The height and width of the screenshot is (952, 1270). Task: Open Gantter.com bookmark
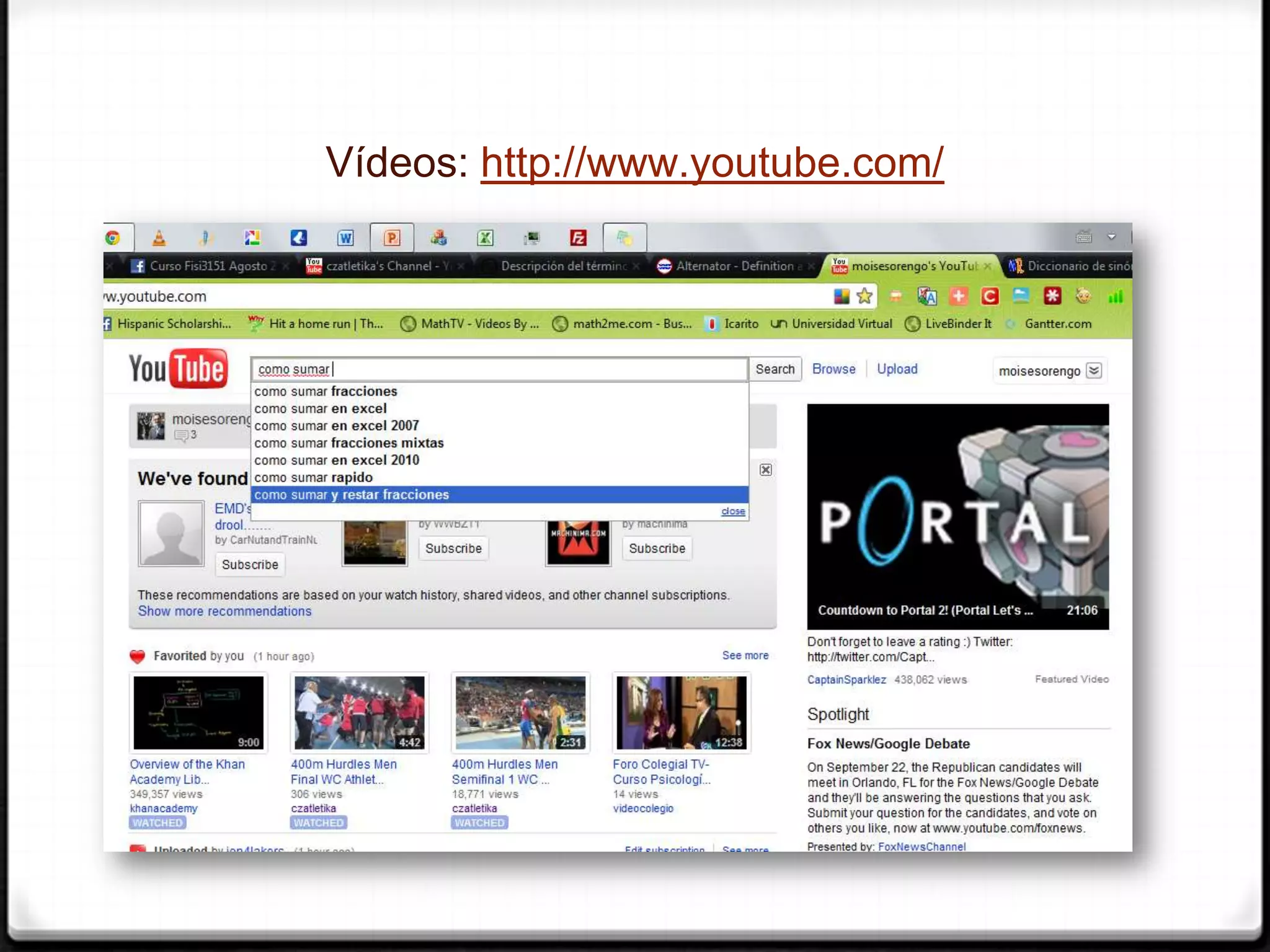tap(1049, 324)
